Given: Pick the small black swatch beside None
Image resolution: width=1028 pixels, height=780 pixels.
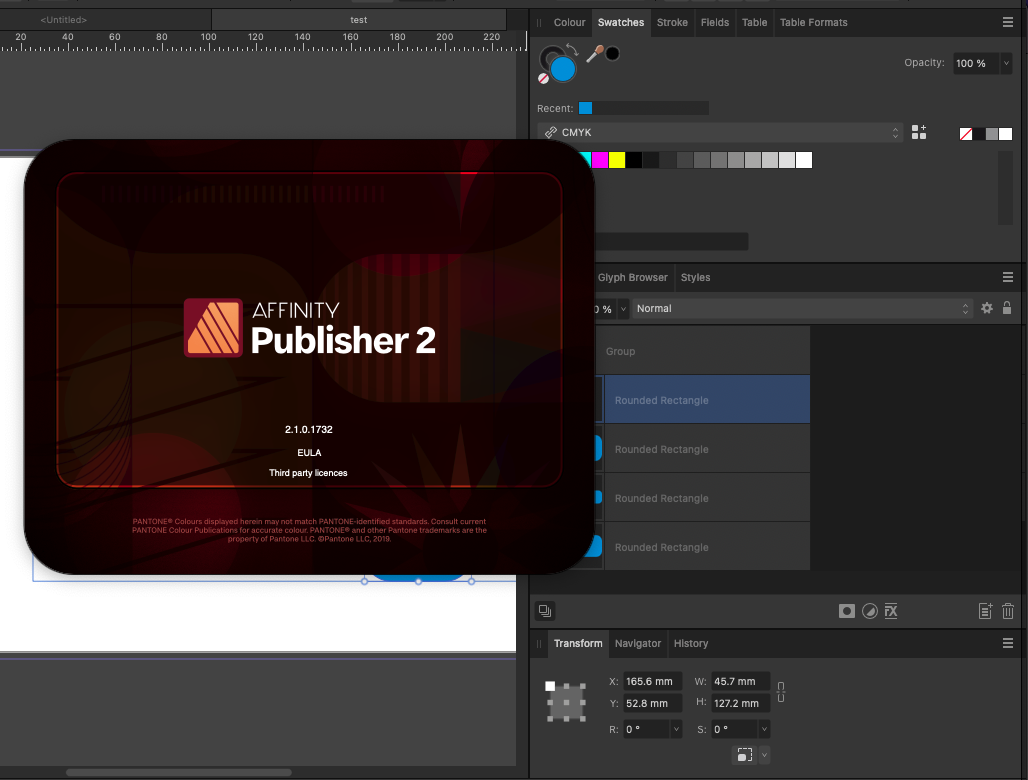Looking at the screenshot, I should (x=979, y=134).
